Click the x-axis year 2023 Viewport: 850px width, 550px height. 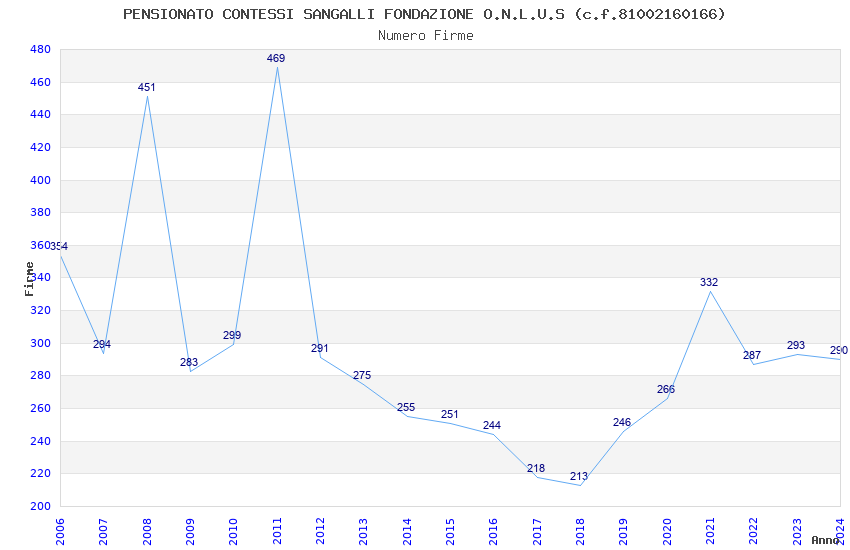797,531
